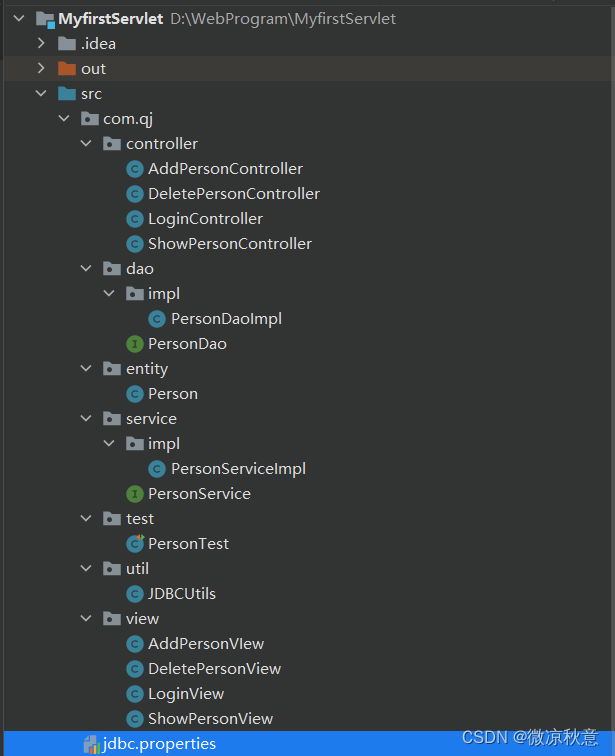The height and width of the screenshot is (756, 615).
Task: Open the ShowPersonView class
Action: coord(210,719)
